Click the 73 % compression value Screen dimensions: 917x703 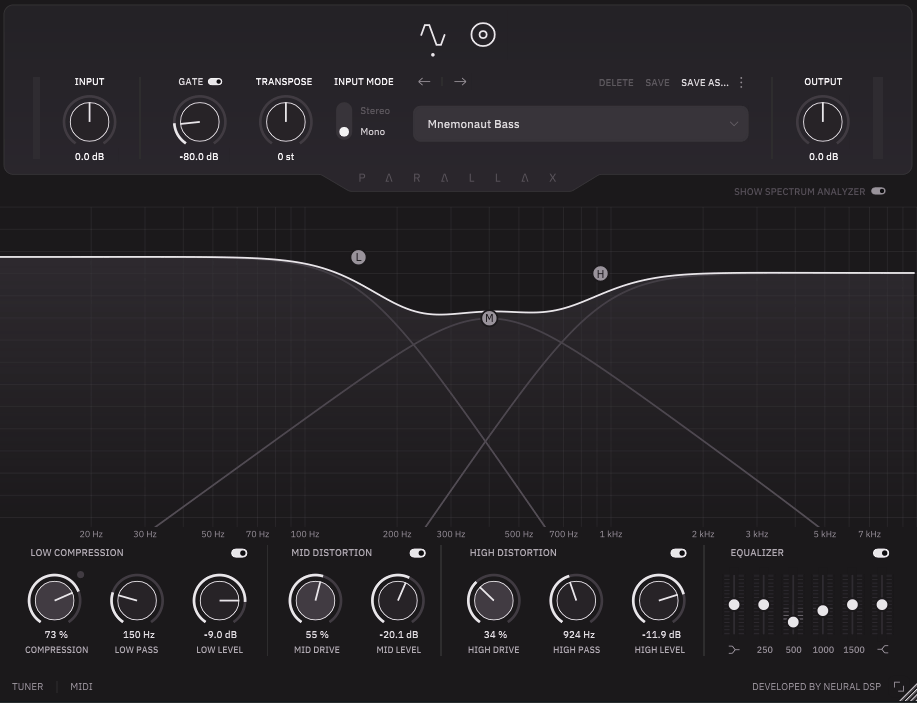coord(56,635)
